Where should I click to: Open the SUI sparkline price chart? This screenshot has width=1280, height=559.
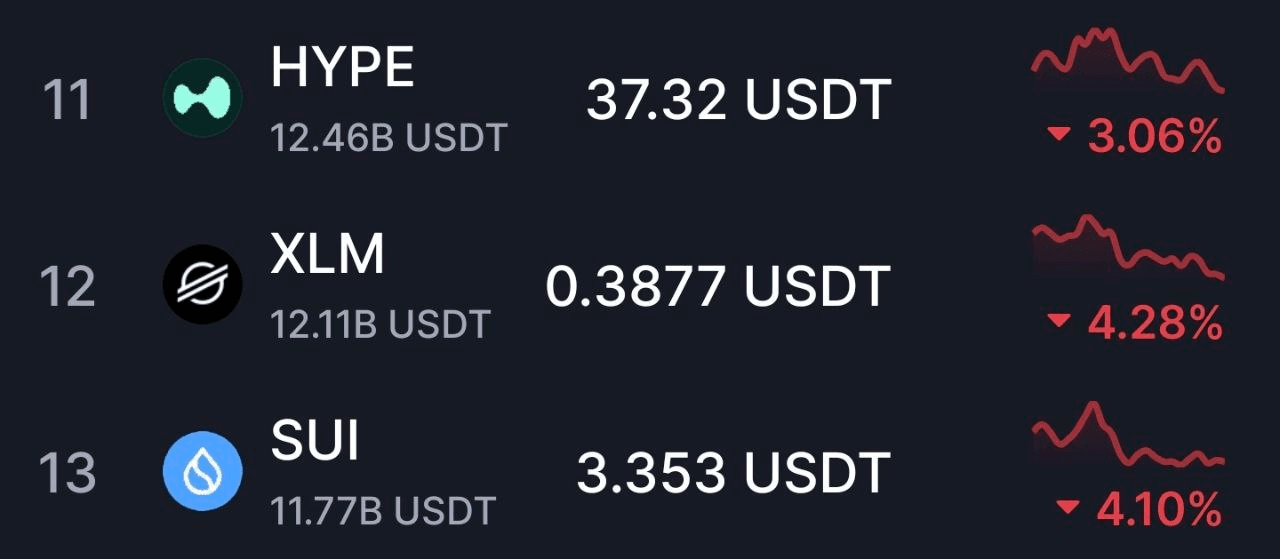(x=1128, y=436)
